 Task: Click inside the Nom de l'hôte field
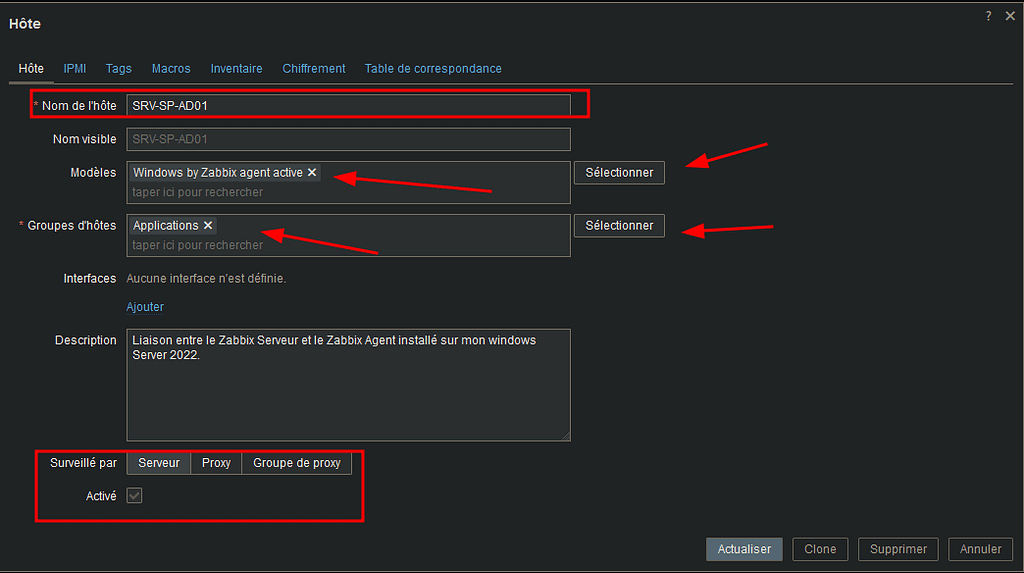click(x=348, y=105)
